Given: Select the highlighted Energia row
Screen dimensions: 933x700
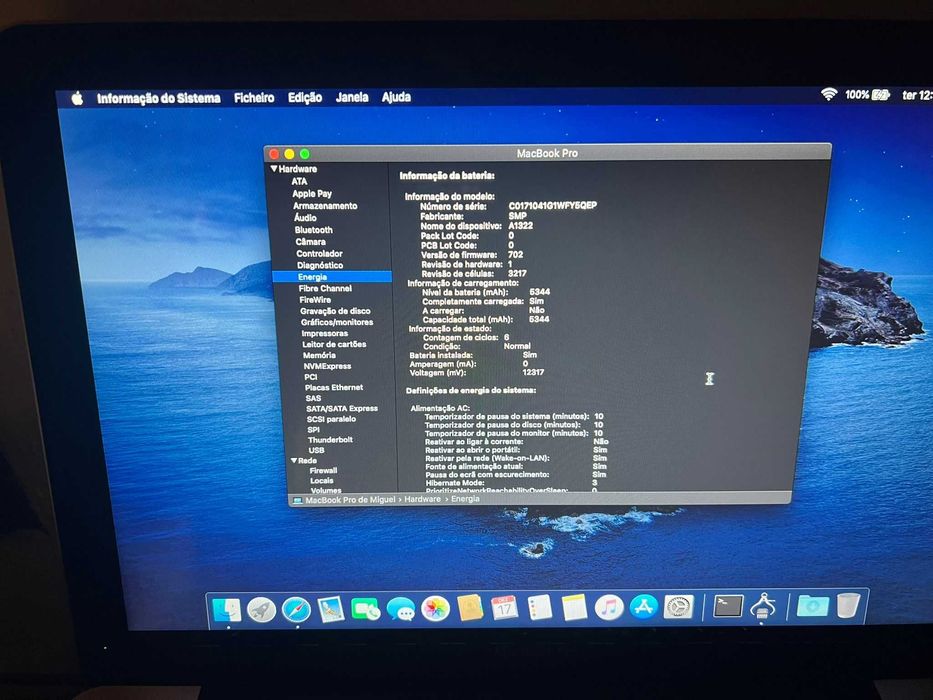Looking at the screenshot, I should (x=332, y=277).
